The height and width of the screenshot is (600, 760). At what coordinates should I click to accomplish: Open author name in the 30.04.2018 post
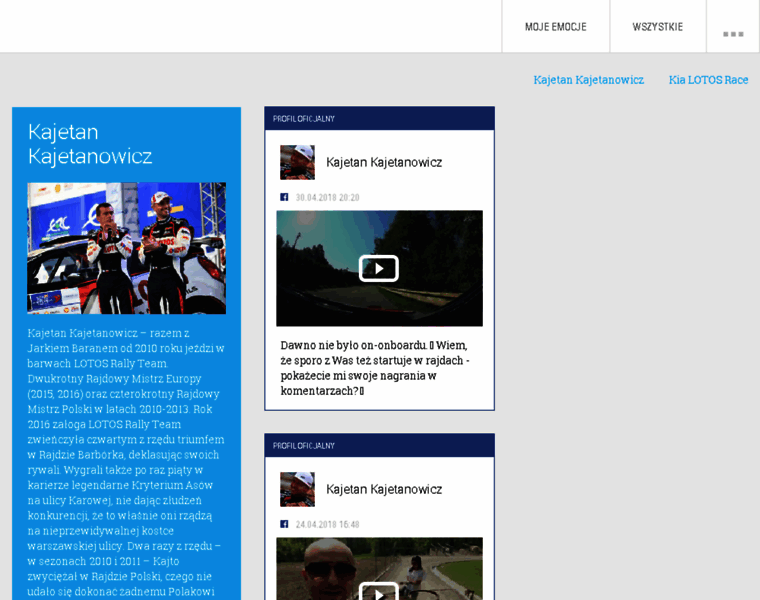(x=384, y=162)
